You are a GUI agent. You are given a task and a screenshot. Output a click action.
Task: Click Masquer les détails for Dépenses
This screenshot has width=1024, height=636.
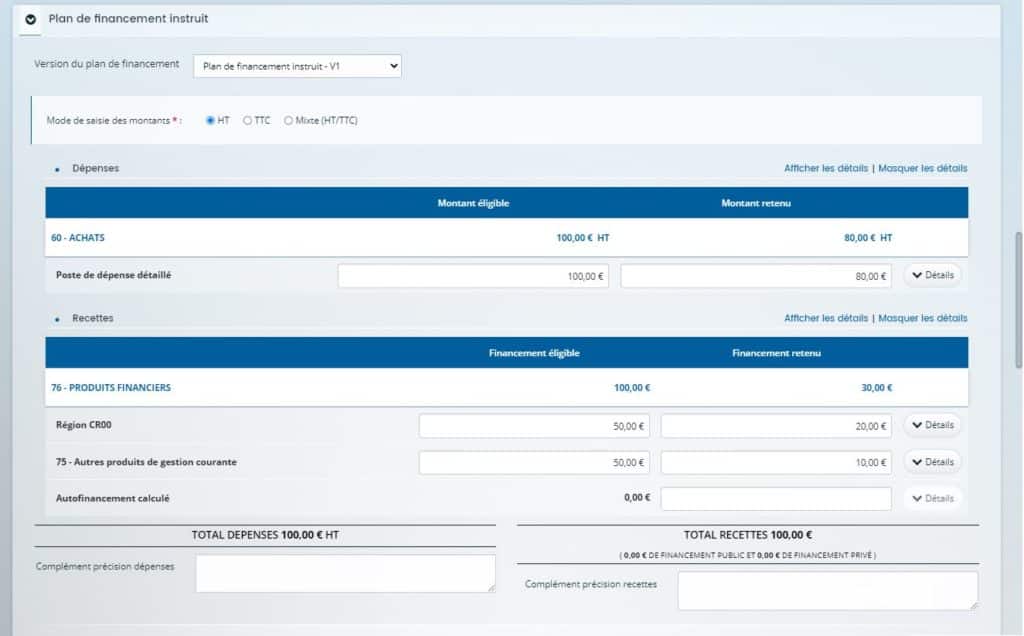coord(923,168)
